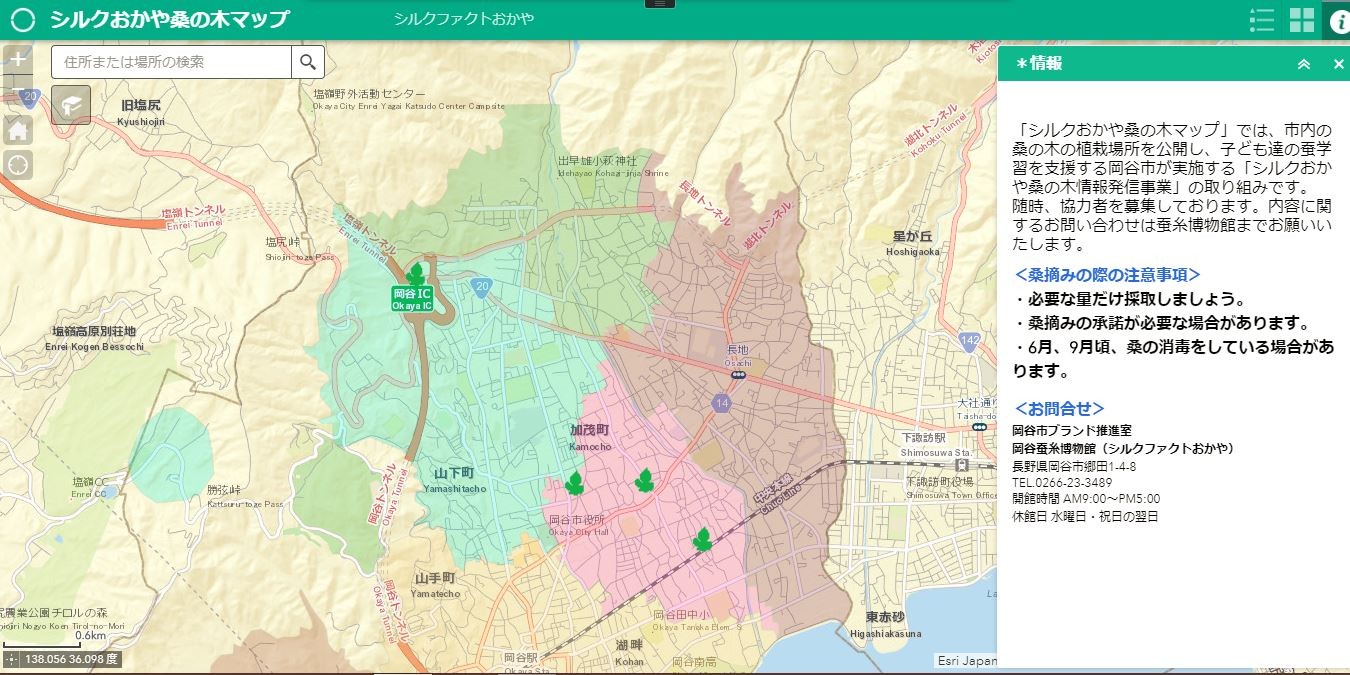Click the 塩嶺高原別荘地 label
The image size is (1350, 675).
tap(94, 338)
